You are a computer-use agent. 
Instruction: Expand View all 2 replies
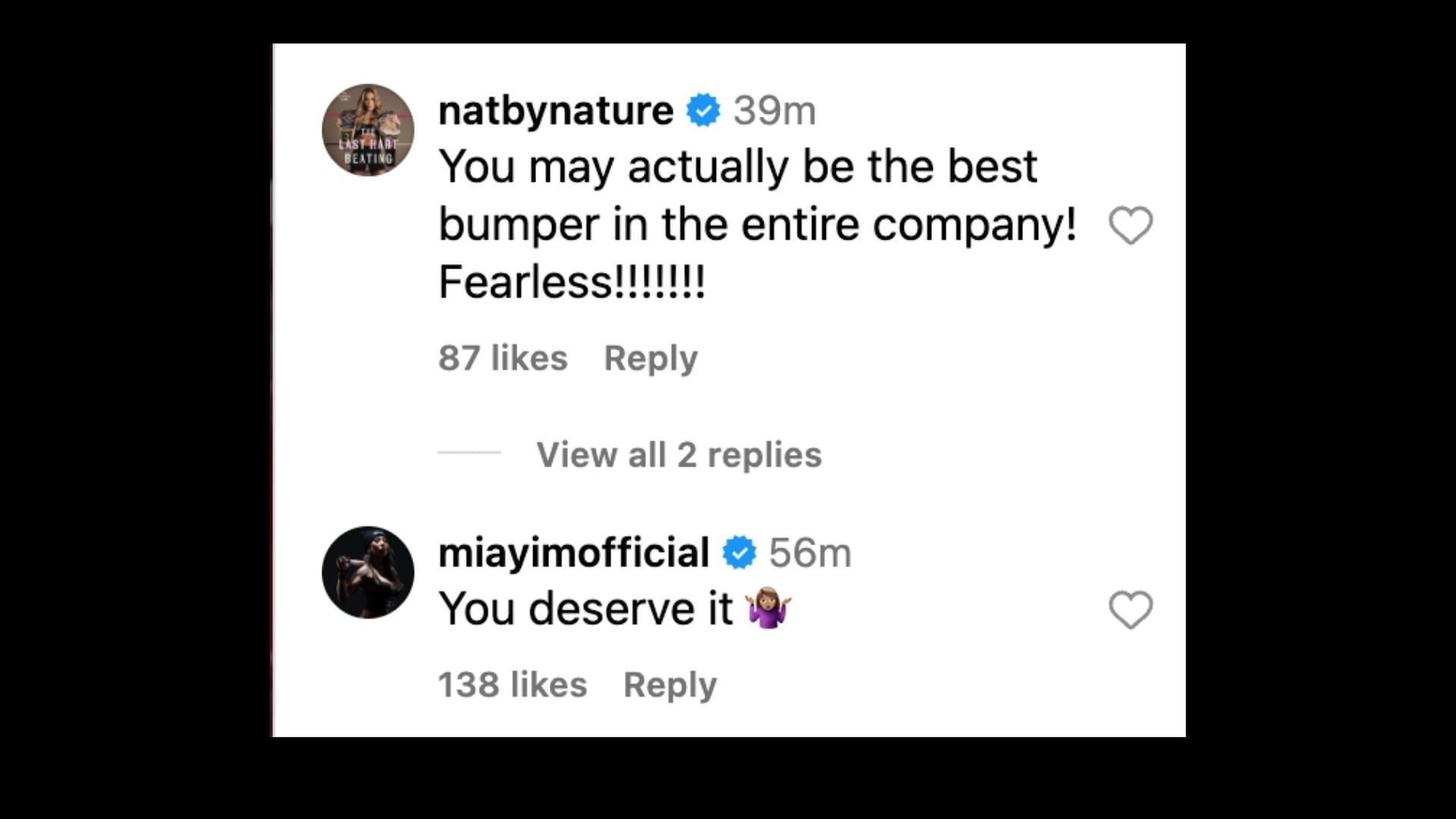pyautogui.click(x=679, y=455)
